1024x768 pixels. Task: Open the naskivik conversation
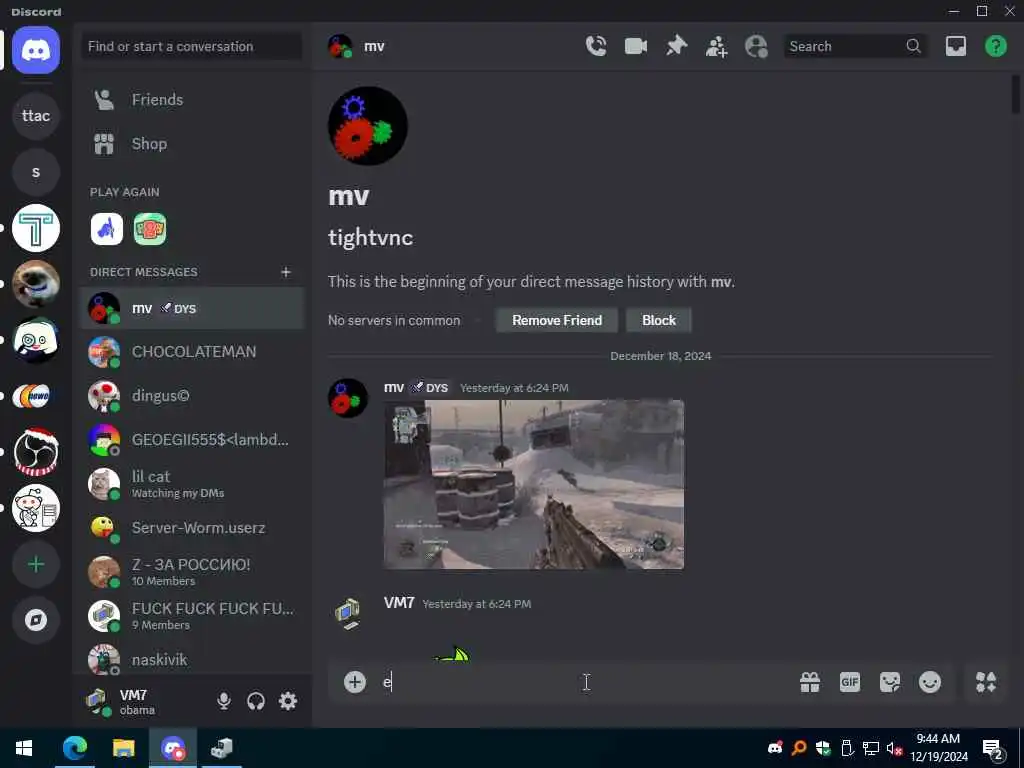(x=192, y=658)
